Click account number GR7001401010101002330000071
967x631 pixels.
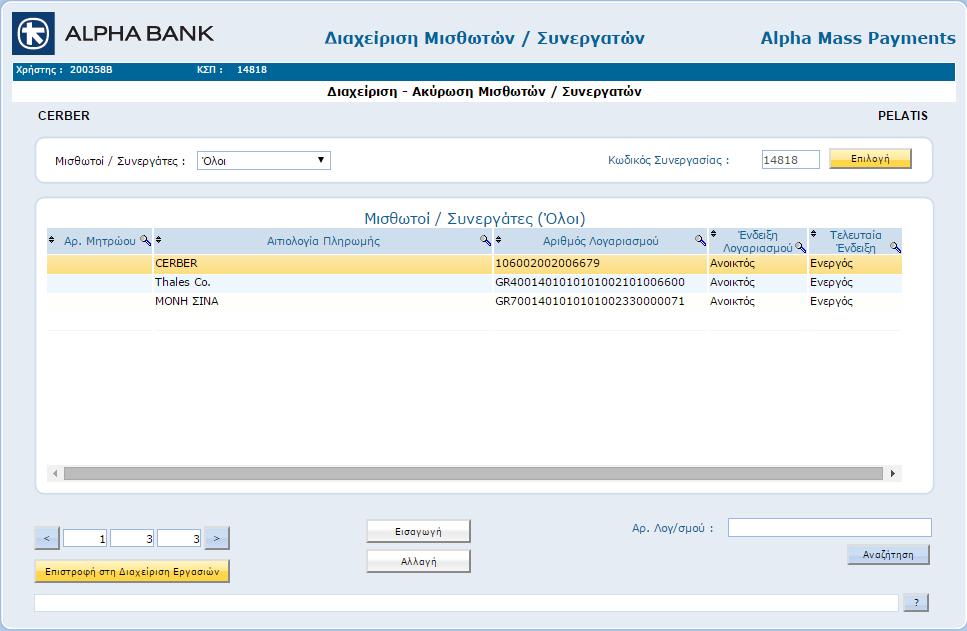(x=590, y=302)
